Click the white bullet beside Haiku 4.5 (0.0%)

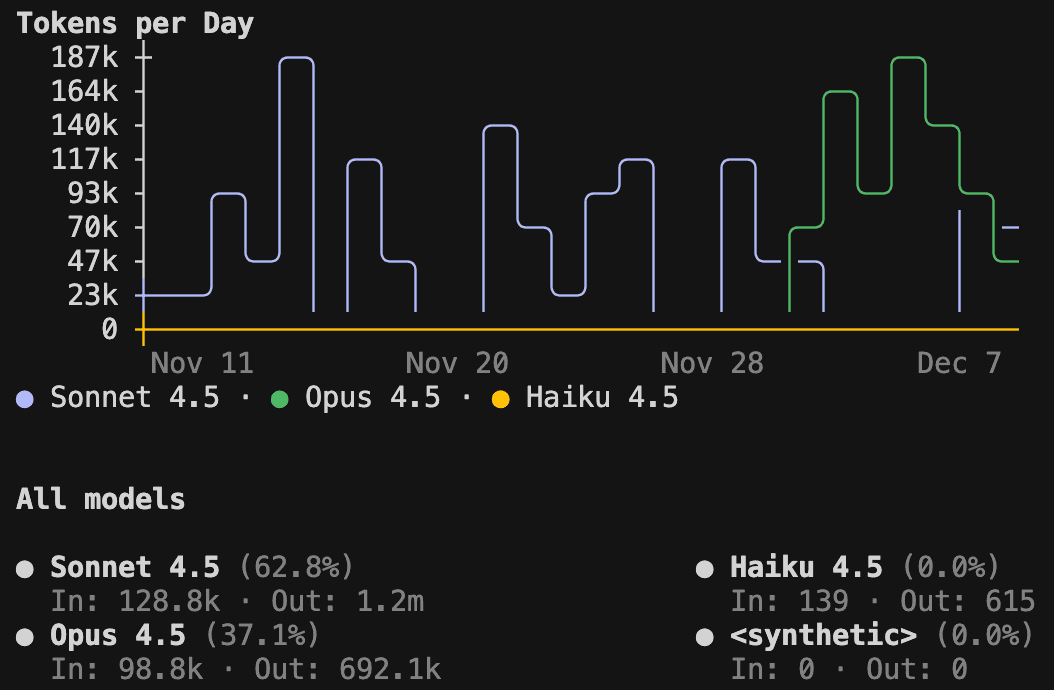704,570
